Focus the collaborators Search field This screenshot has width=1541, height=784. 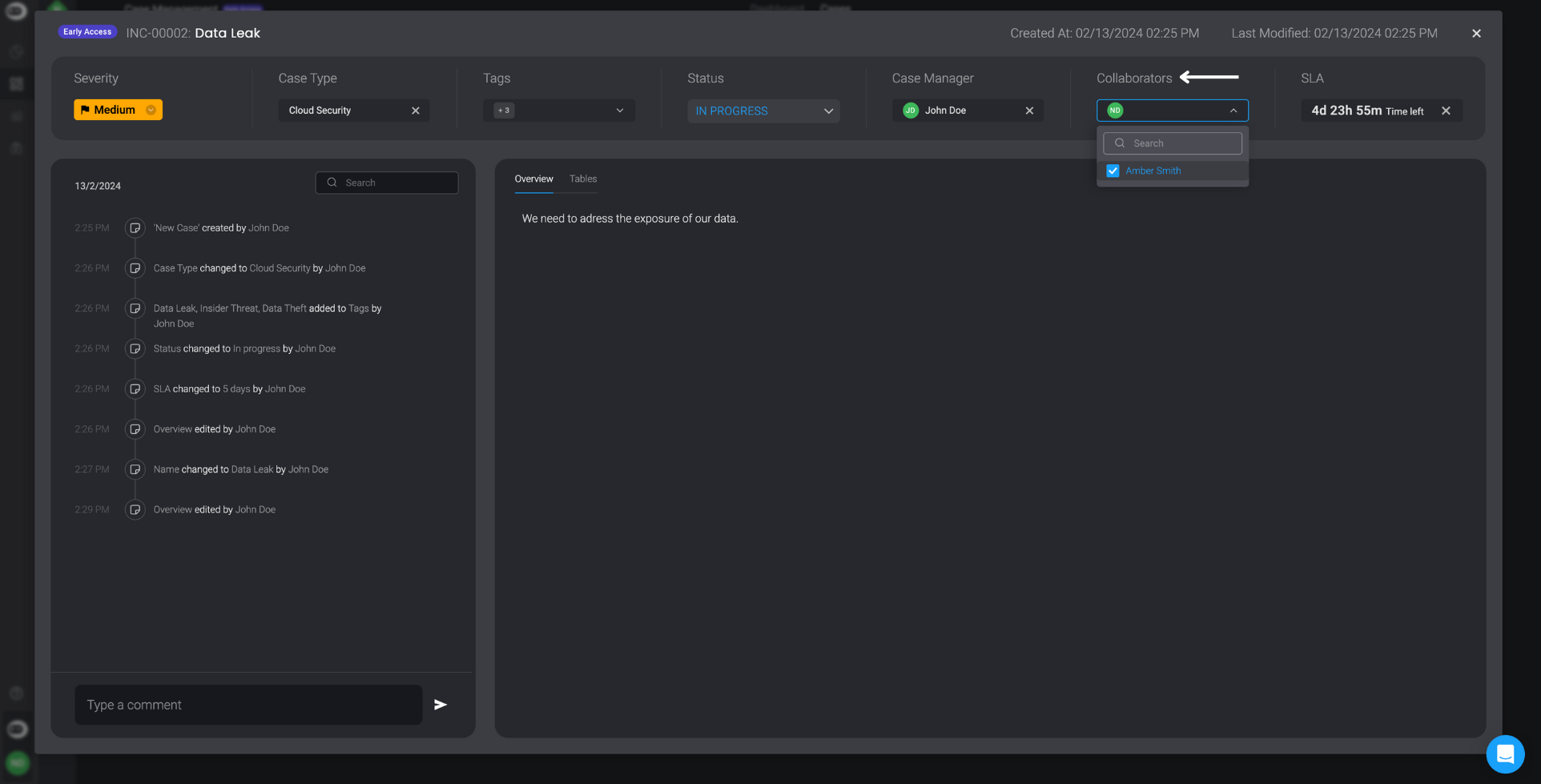[x=1173, y=143]
